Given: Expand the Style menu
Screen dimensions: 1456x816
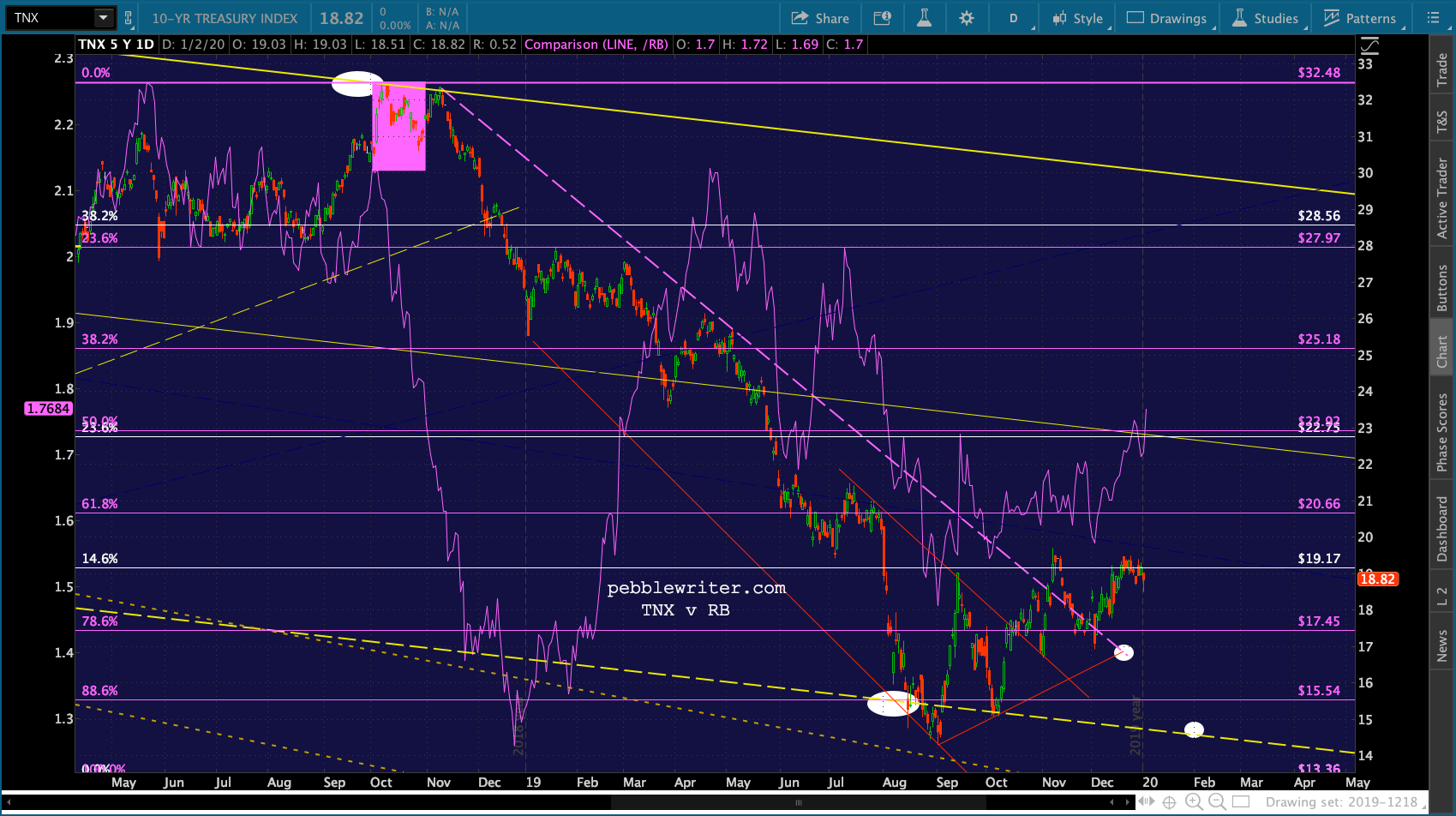Looking at the screenshot, I should click(1080, 18).
